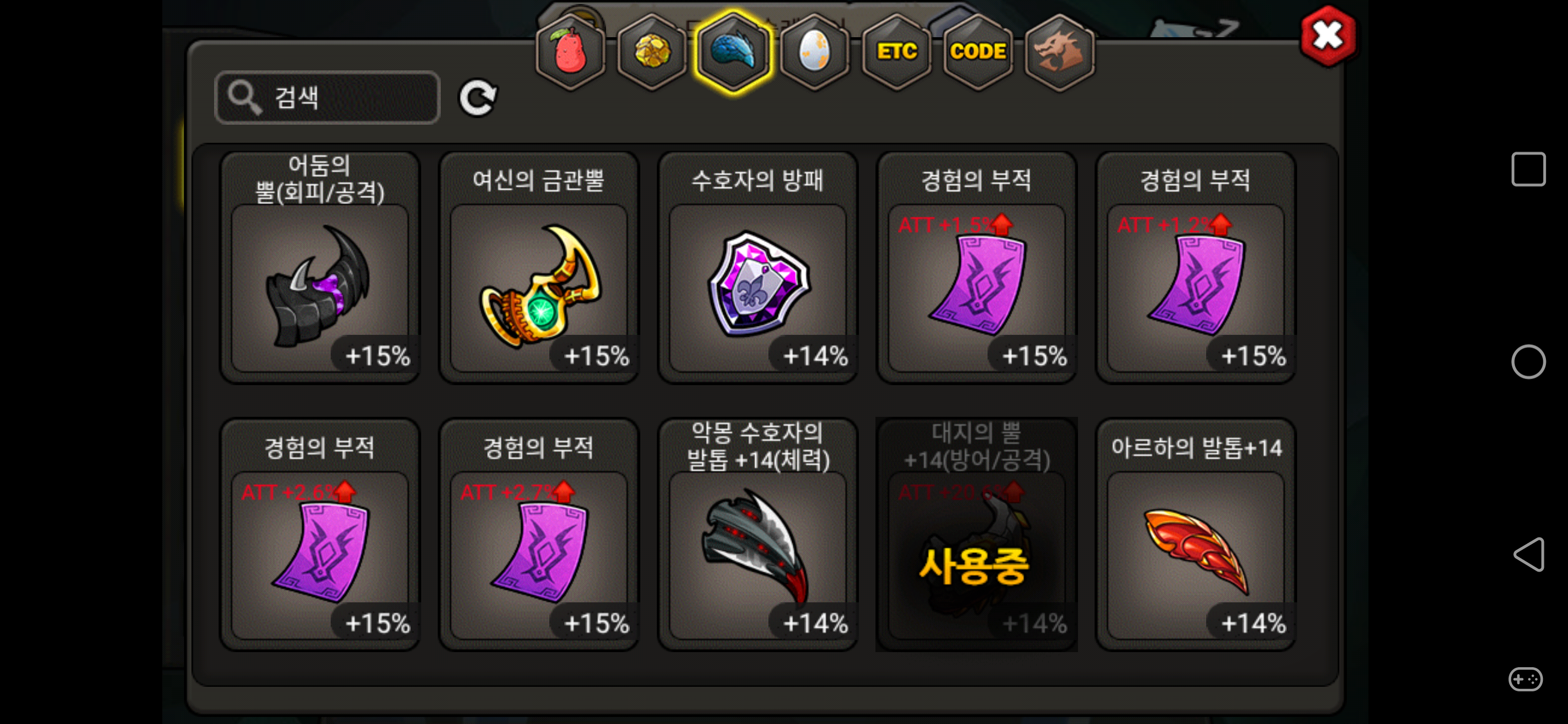Select the 아르하의 발톱+14 red claw item
Image resolution: width=1568 pixels, height=724 pixels.
1196,534
